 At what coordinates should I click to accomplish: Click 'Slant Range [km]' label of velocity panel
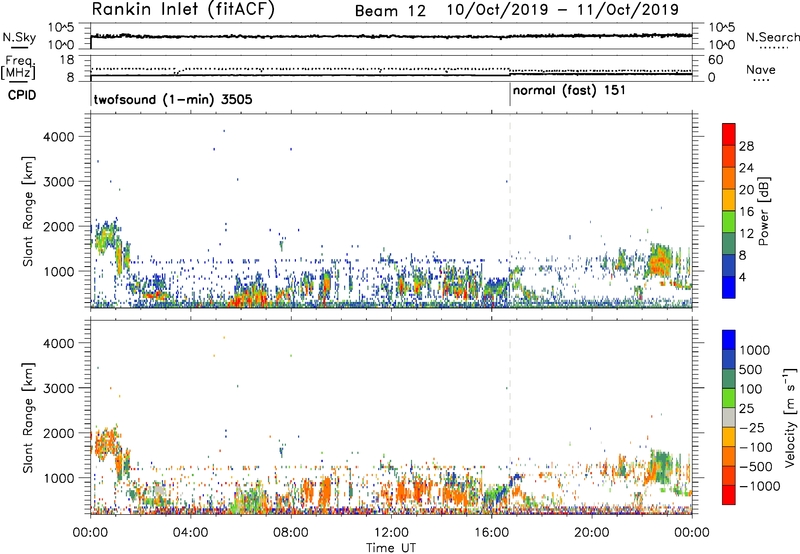[28, 418]
